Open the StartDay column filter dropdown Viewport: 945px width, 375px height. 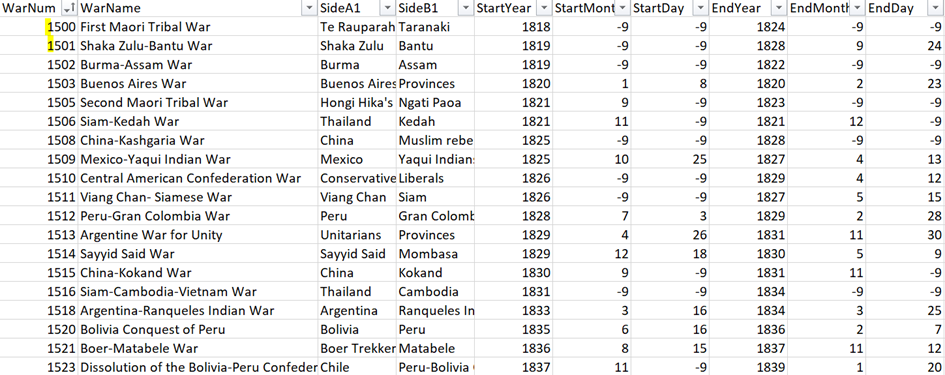click(x=700, y=8)
